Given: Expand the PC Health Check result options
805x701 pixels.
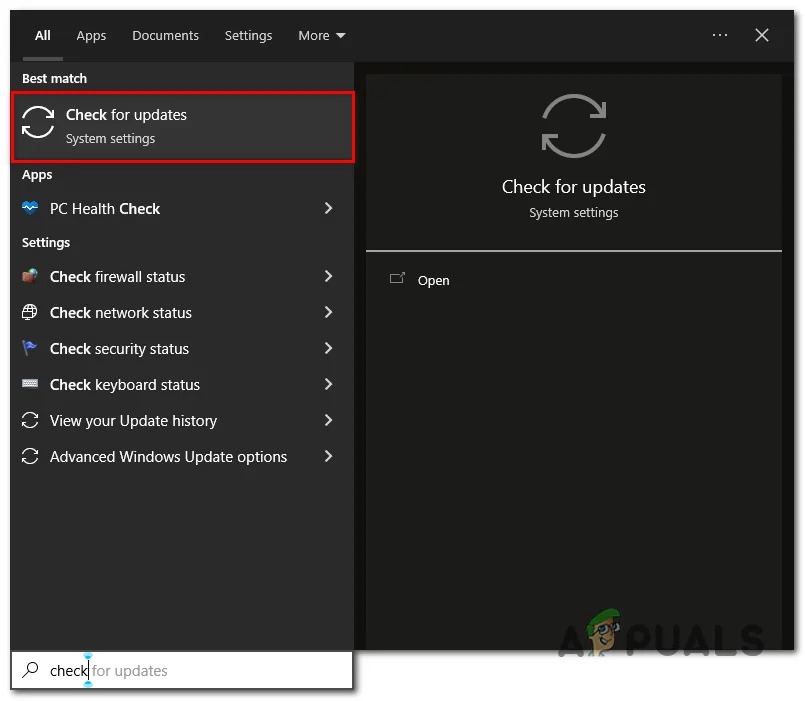Looking at the screenshot, I should click(328, 208).
